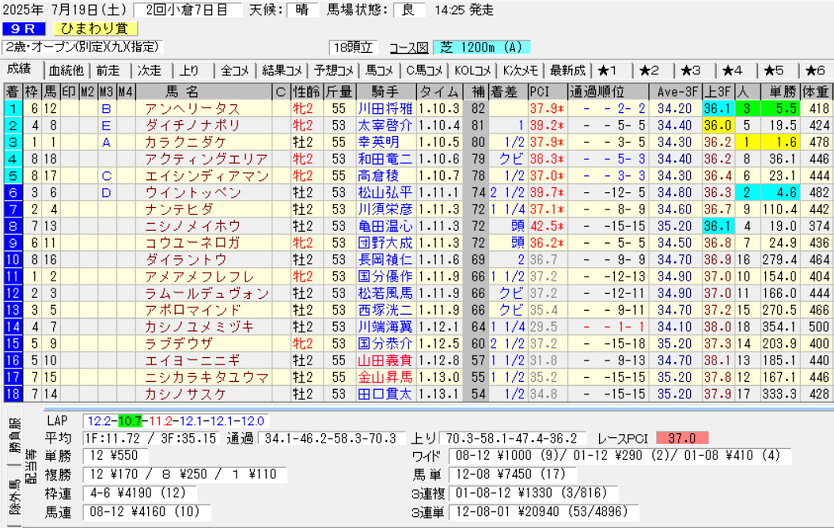Switch to the 血統他 tab
The width and height of the screenshot is (834, 528).
67,70
